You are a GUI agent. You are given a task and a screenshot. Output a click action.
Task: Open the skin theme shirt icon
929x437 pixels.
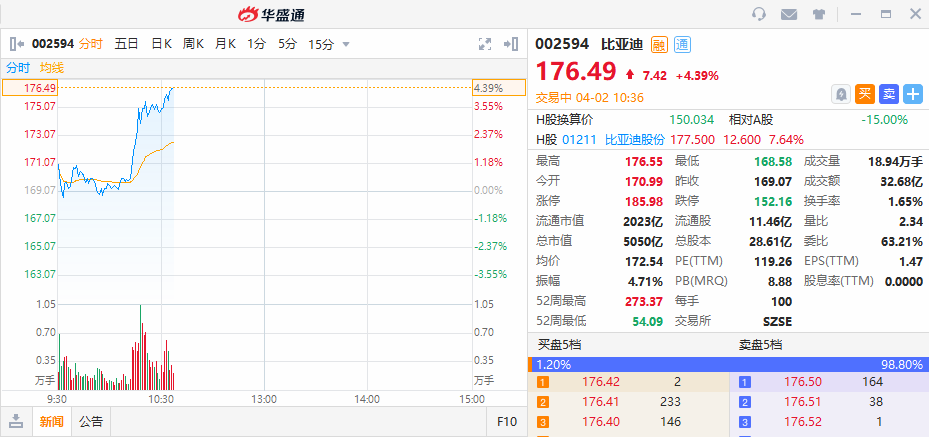tap(819, 14)
